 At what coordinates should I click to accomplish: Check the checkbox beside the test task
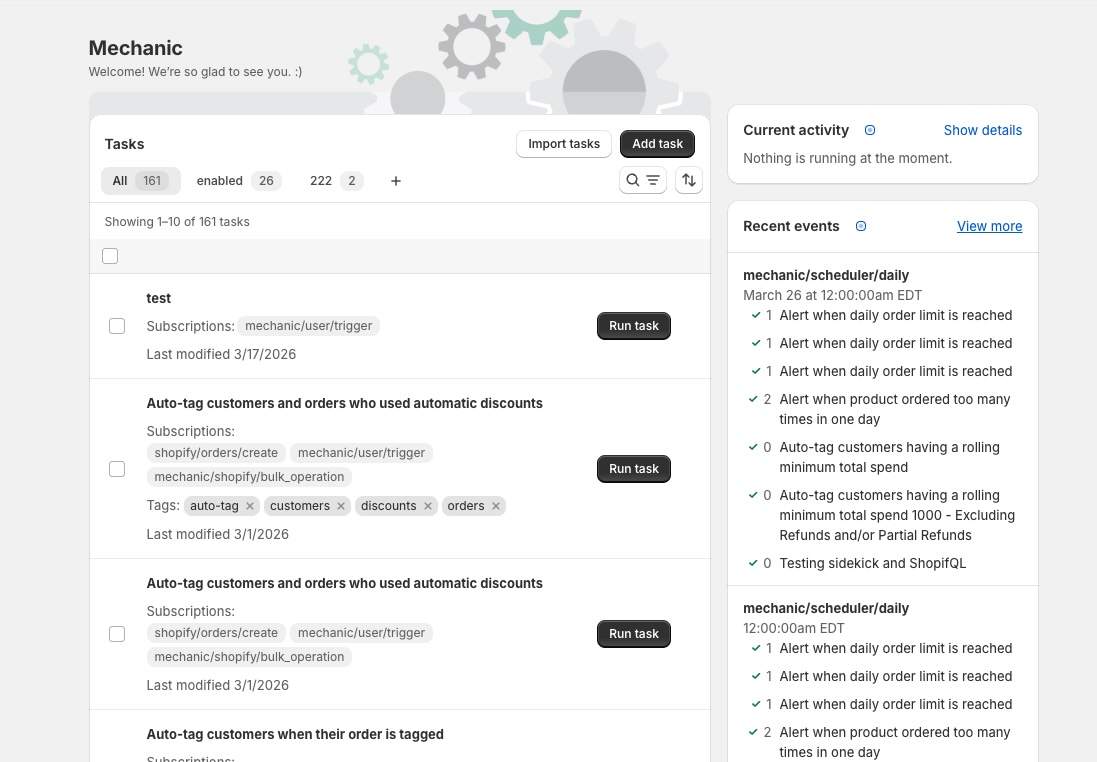117,326
